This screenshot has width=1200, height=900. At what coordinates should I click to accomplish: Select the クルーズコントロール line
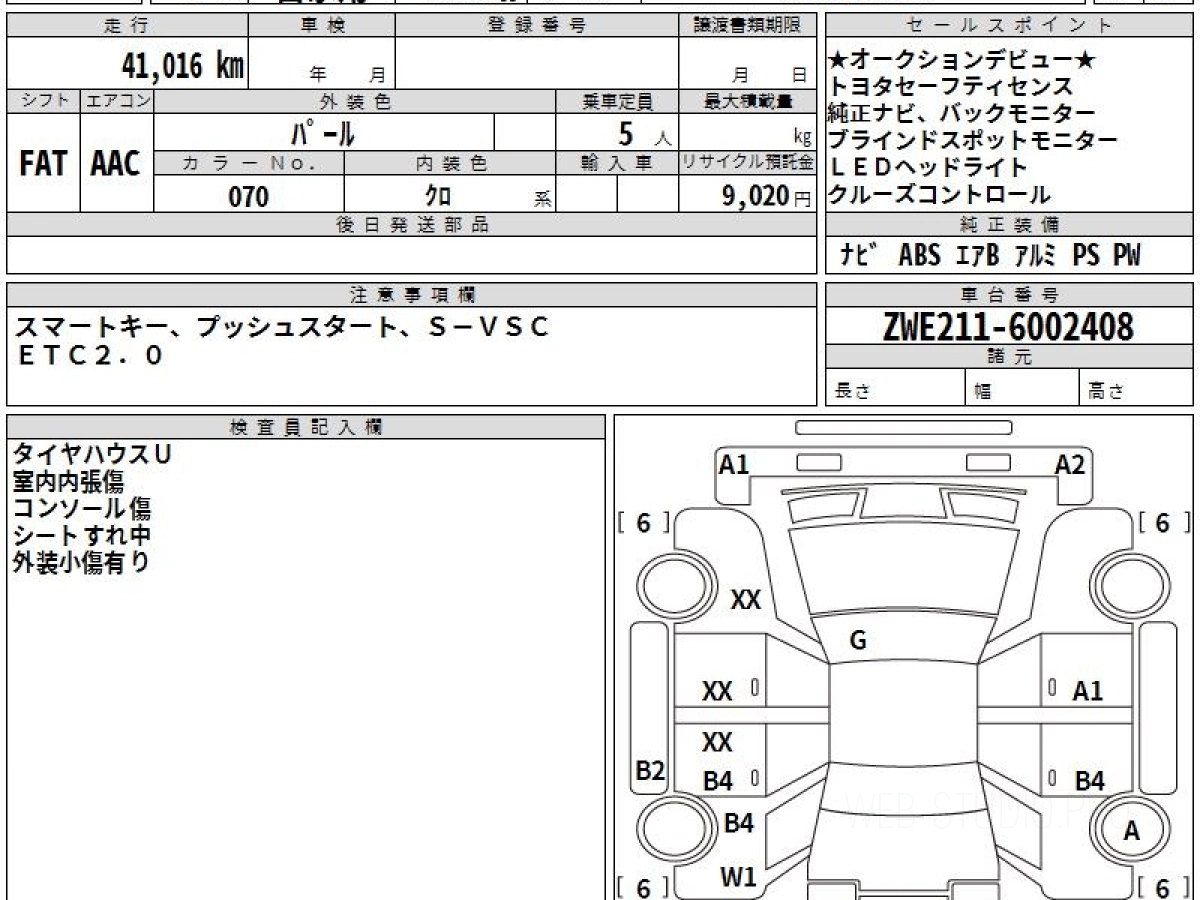coord(940,194)
